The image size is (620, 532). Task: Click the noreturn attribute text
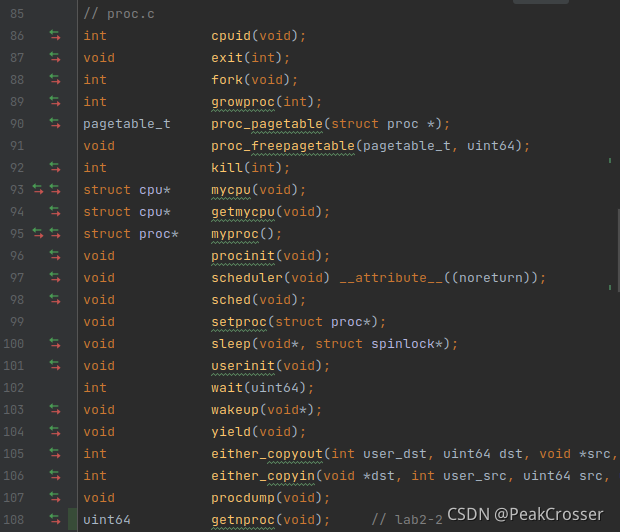(x=490, y=278)
